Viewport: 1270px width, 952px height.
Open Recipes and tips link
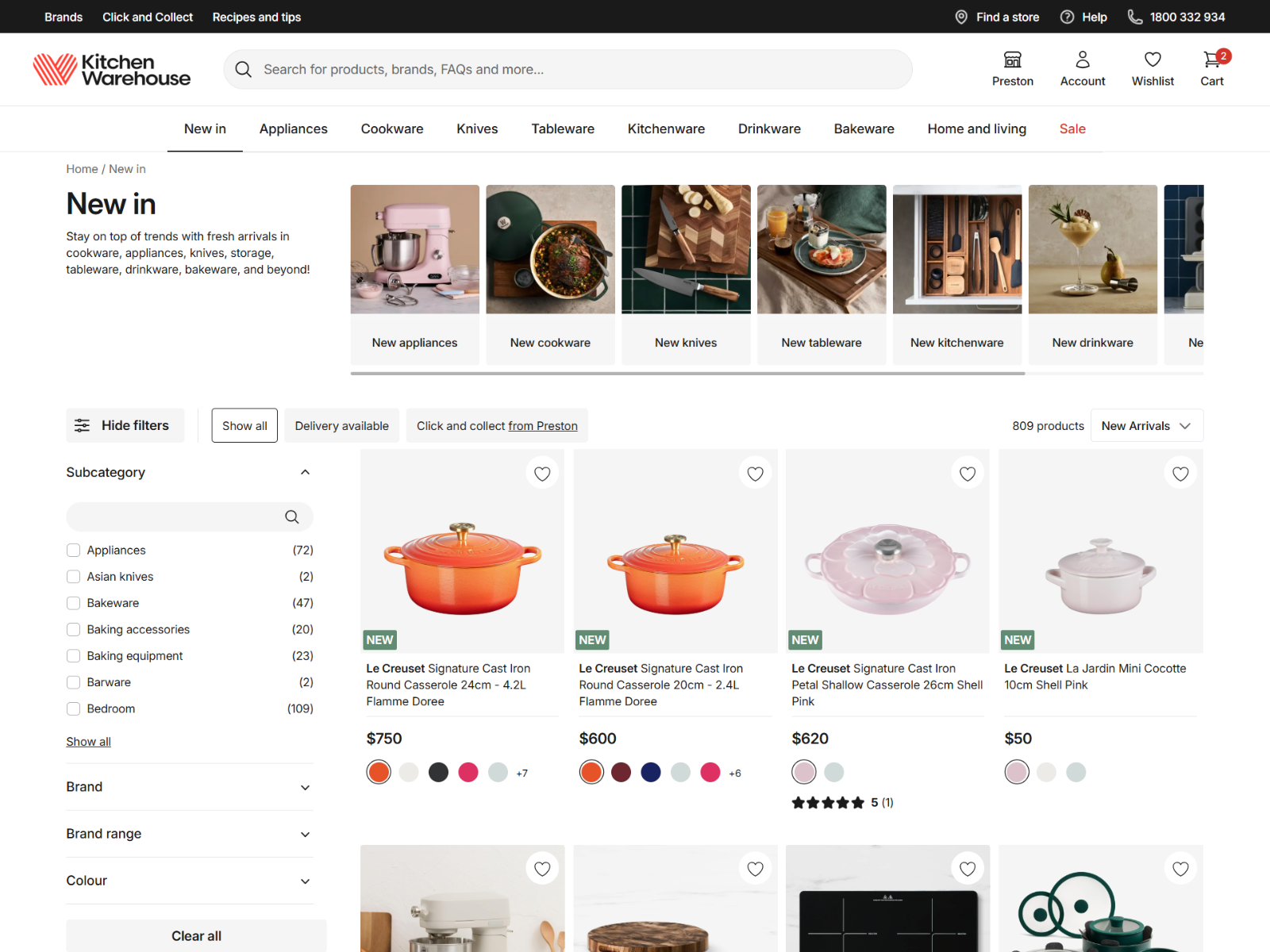(x=256, y=17)
